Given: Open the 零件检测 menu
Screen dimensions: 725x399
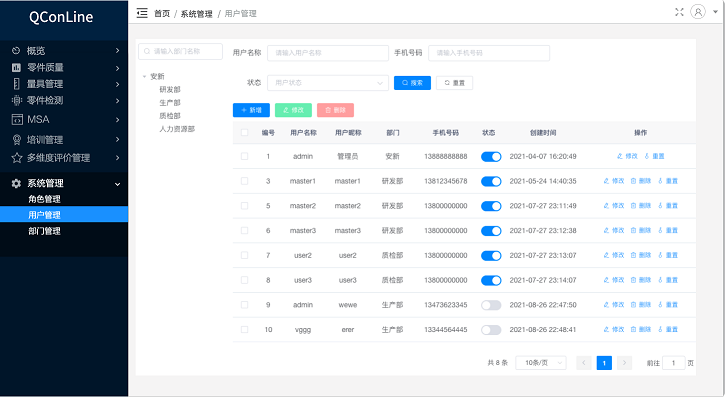Looking at the screenshot, I should [64, 100].
